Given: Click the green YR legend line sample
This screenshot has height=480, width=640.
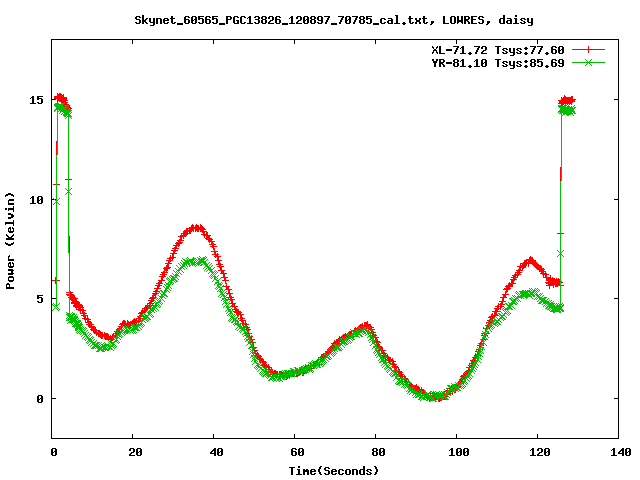Looking at the screenshot, I should [588, 62].
